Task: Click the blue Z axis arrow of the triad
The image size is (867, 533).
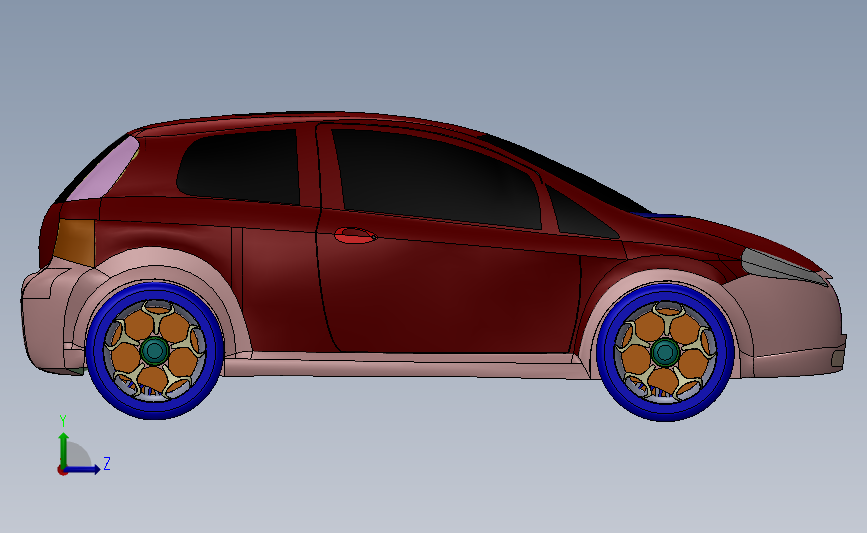Action: 83,469
